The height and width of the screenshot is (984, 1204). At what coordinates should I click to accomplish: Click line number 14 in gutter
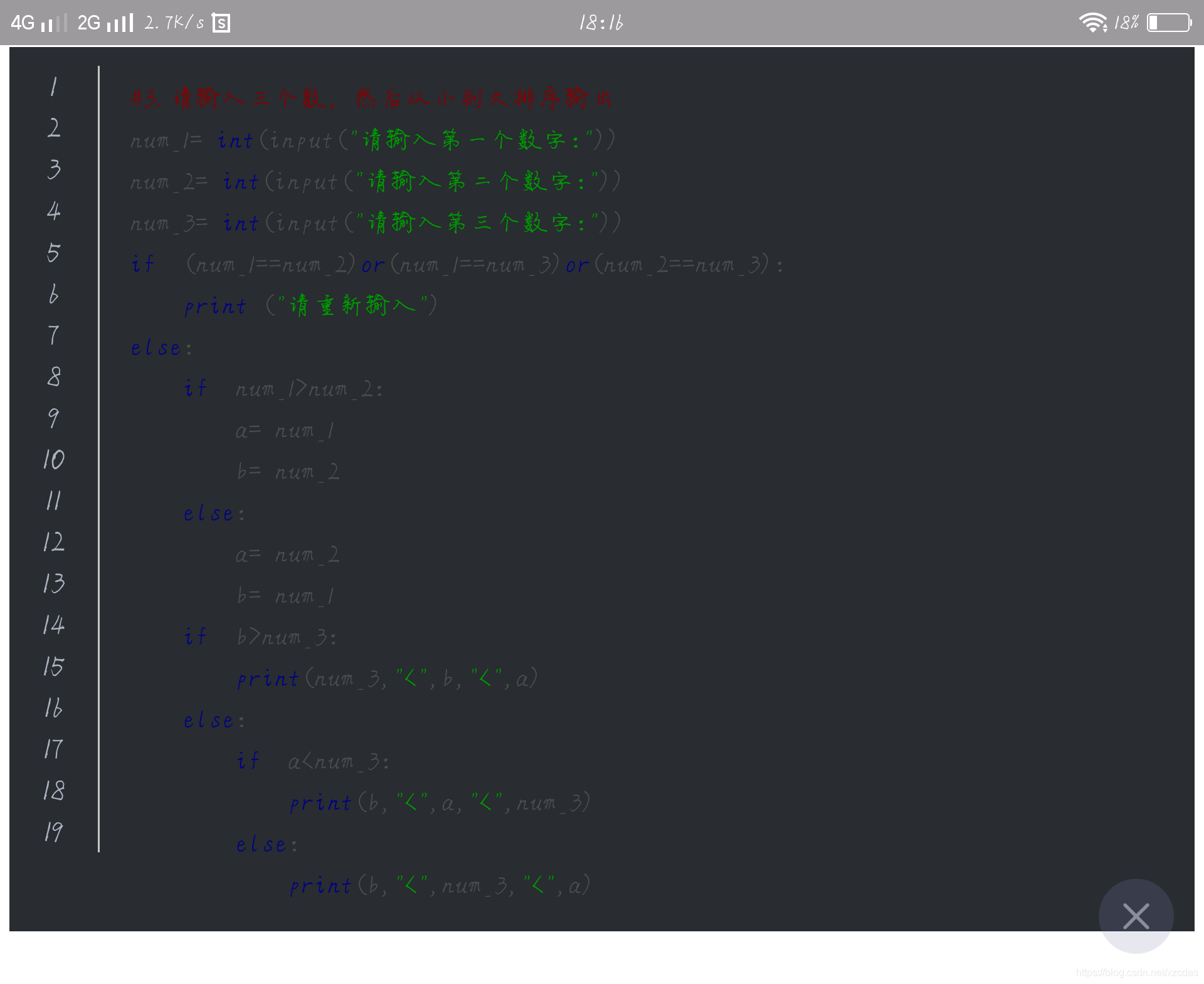click(54, 625)
